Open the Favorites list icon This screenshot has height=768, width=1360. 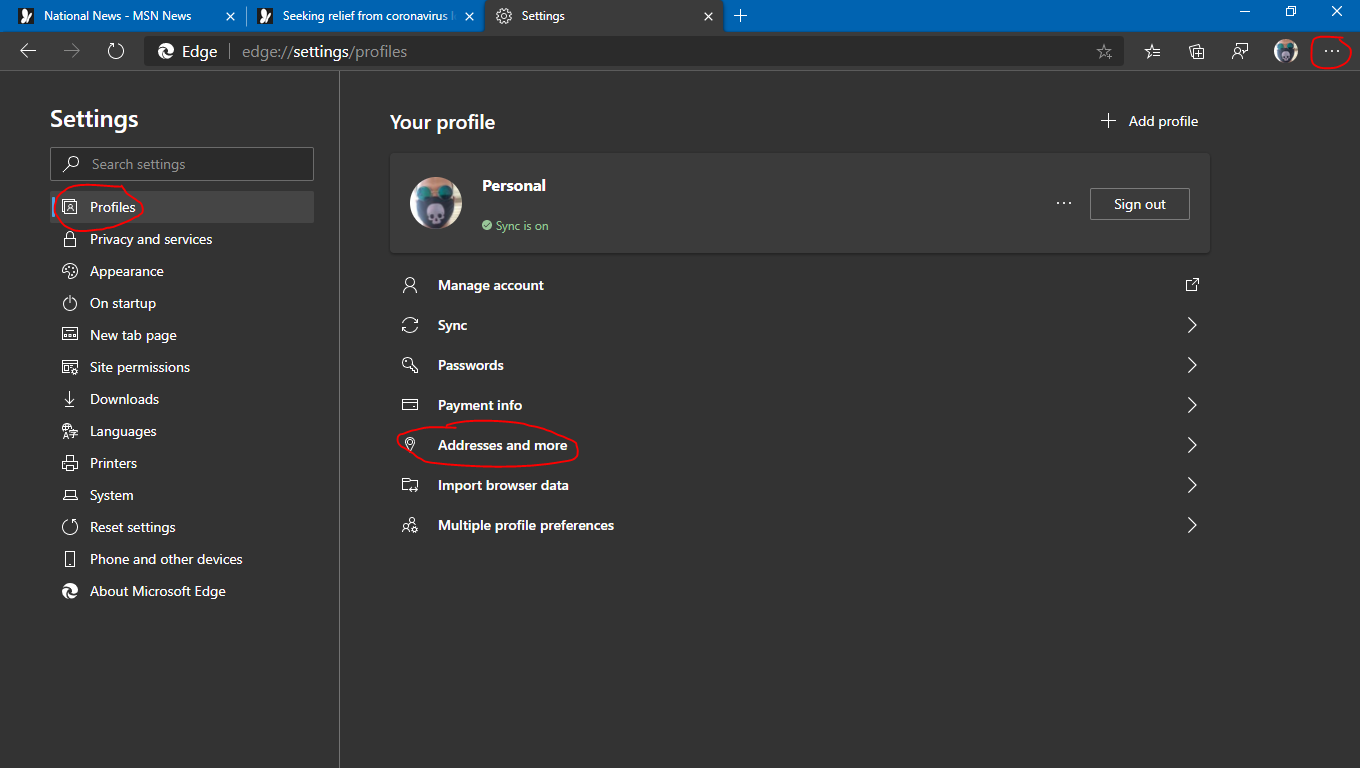click(1152, 51)
